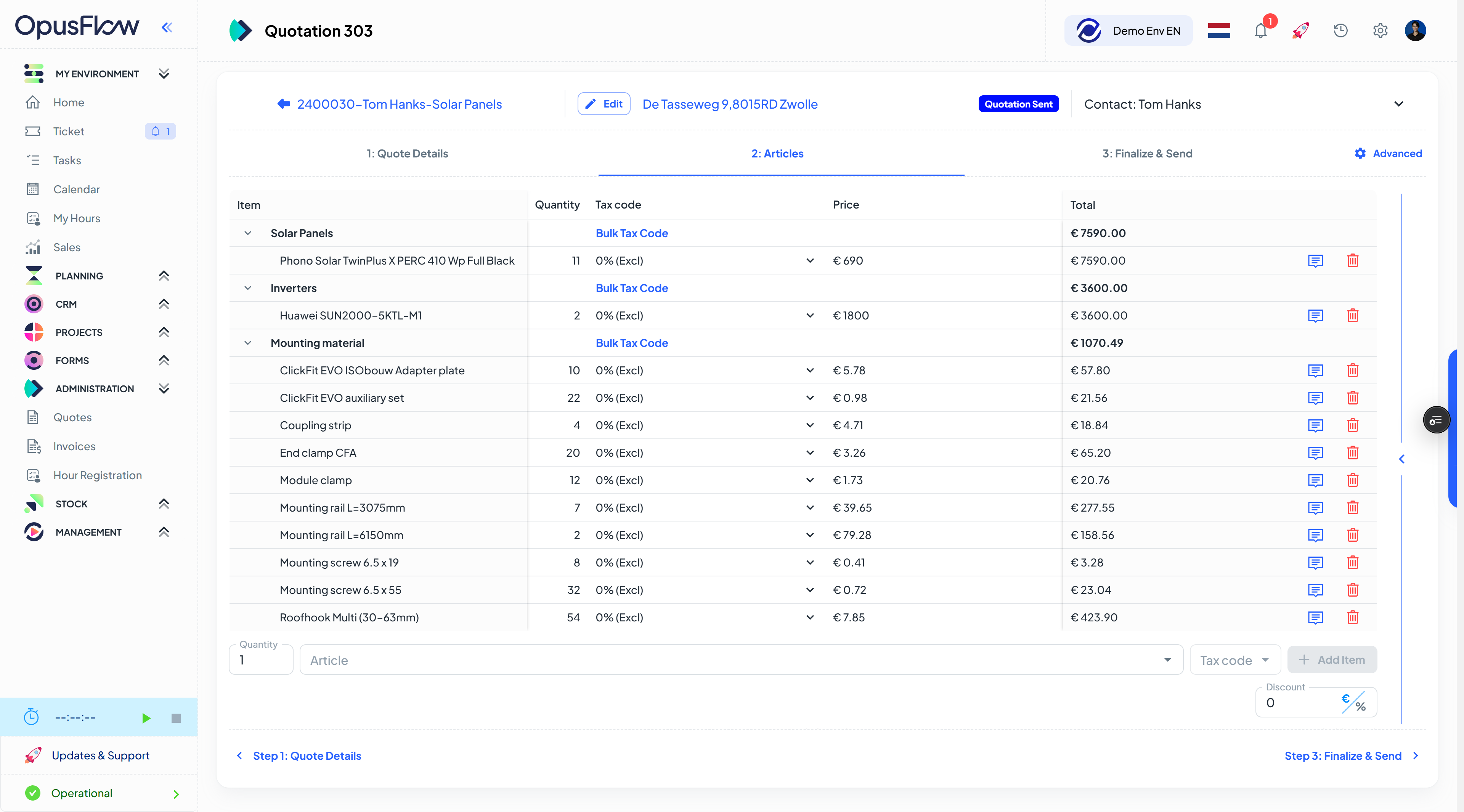Click Step 1: Quote Details link
Screen dimensions: 1464x812
click(x=299, y=756)
